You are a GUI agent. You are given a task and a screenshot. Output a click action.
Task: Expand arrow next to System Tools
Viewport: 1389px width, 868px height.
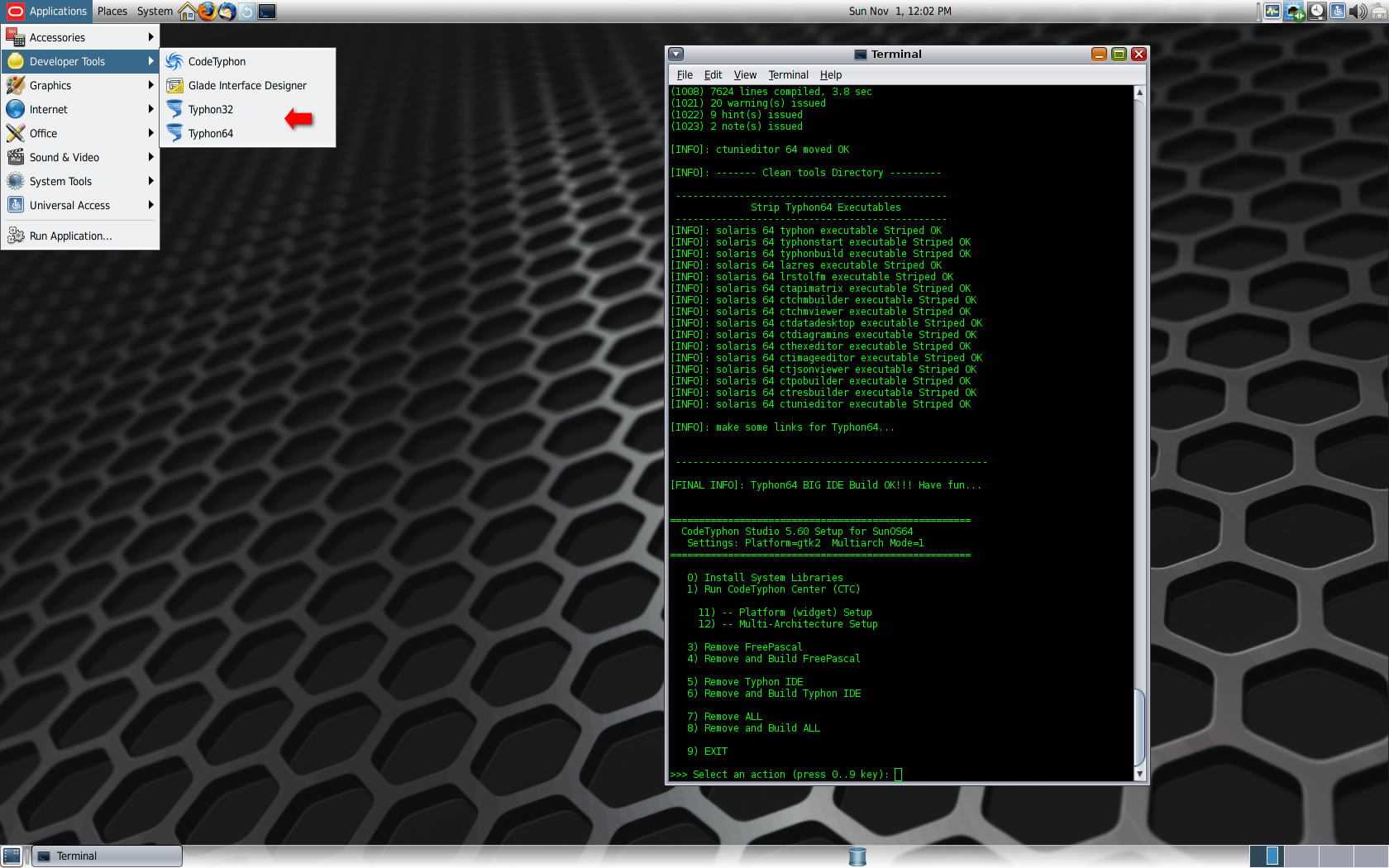(150, 181)
